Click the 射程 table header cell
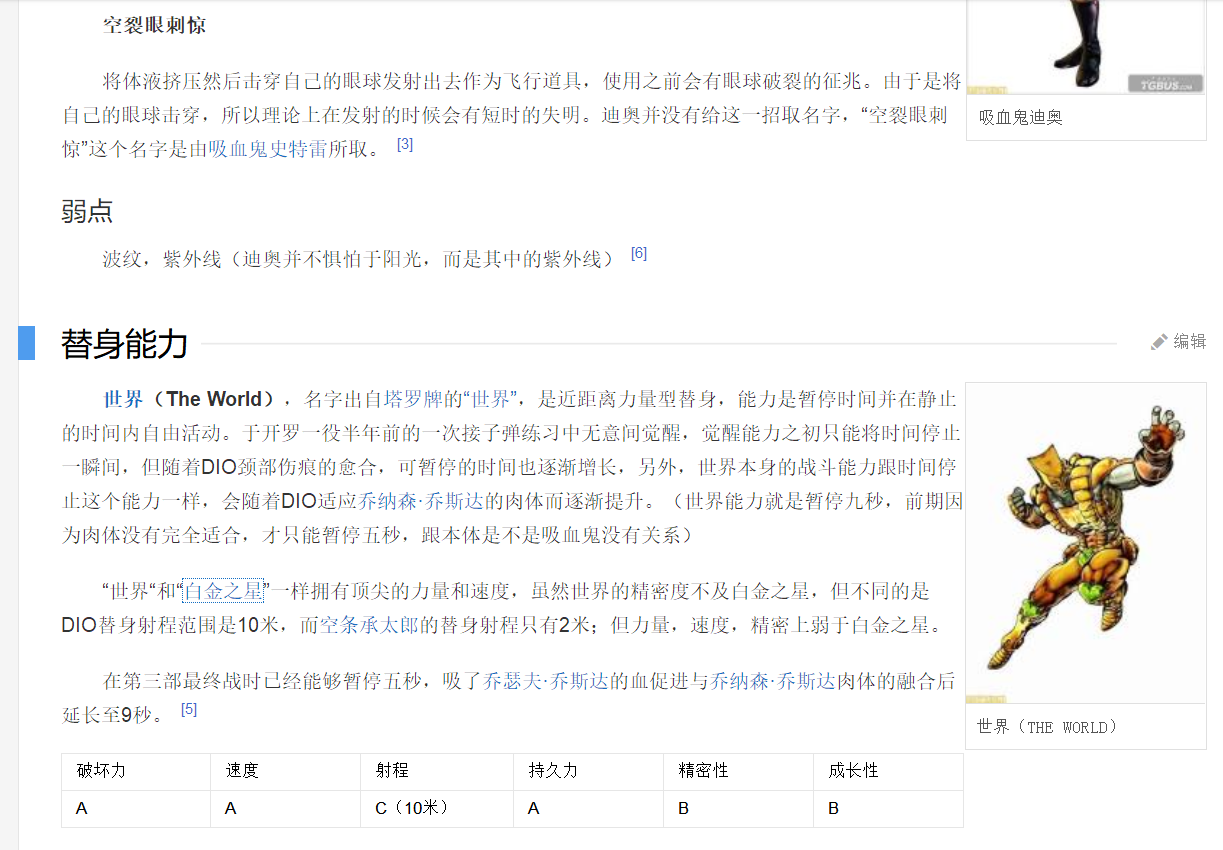This screenshot has width=1223, height=850. tap(437, 772)
